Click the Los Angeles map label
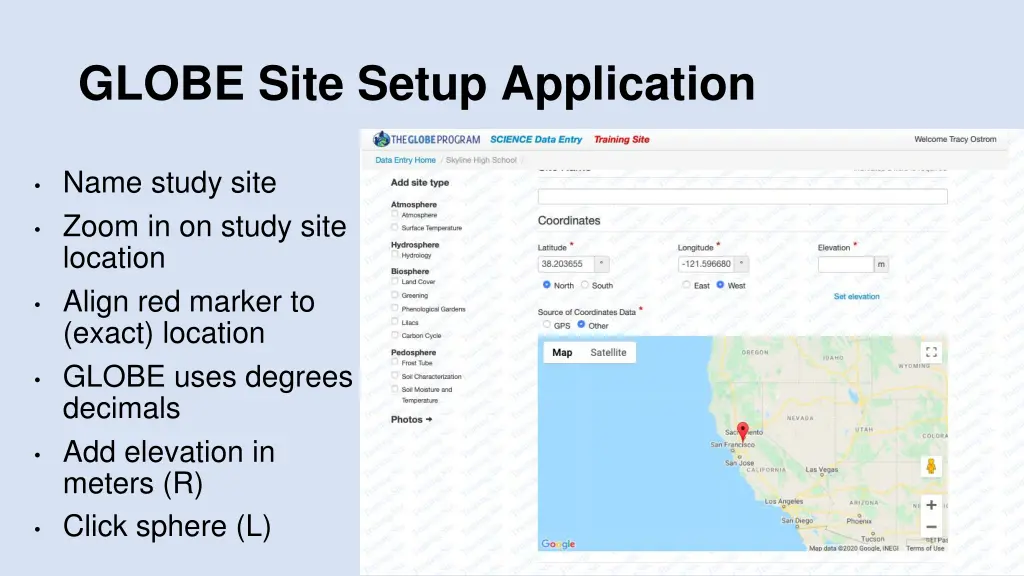 784,502
